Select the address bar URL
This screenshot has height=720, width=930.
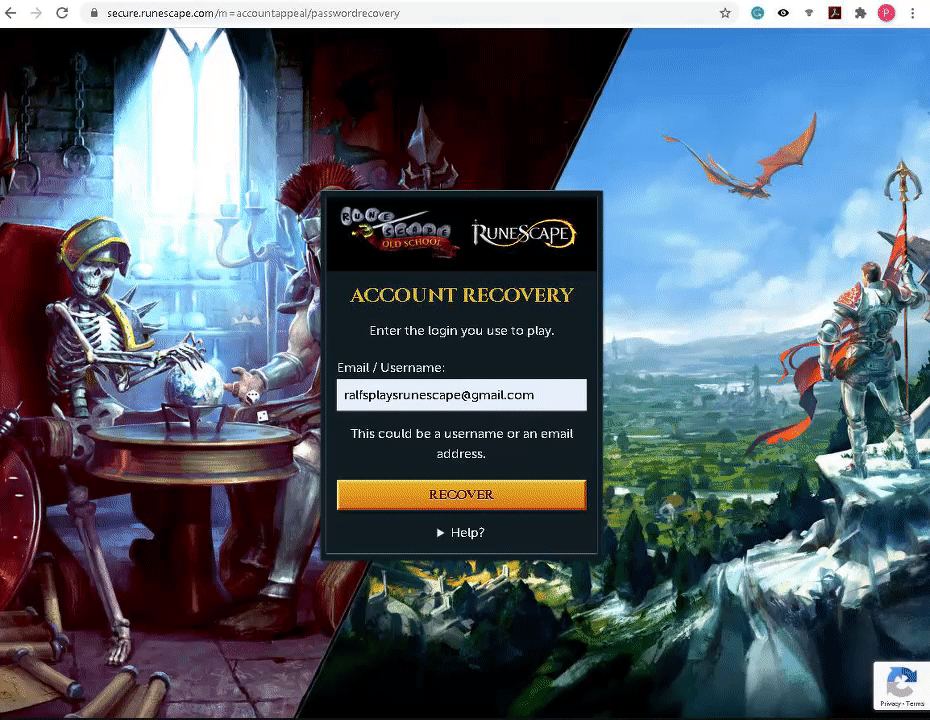click(x=253, y=13)
